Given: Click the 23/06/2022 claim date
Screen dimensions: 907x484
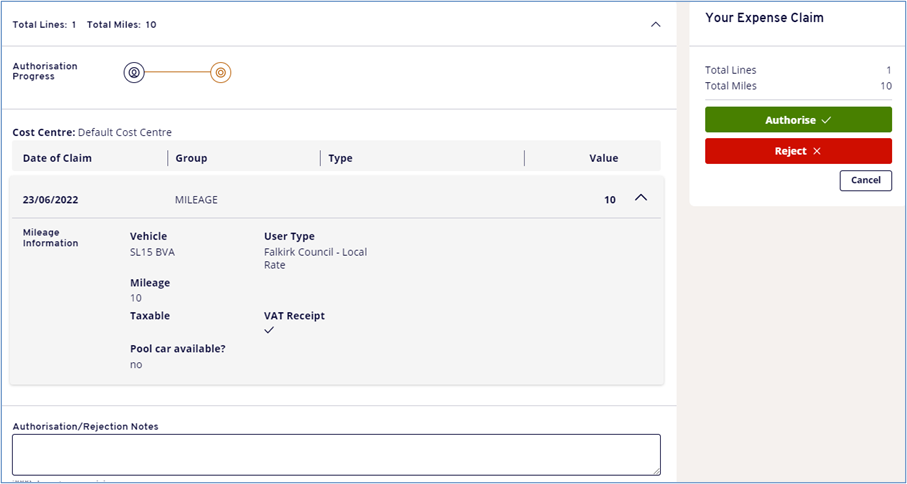Looking at the screenshot, I should (50, 200).
